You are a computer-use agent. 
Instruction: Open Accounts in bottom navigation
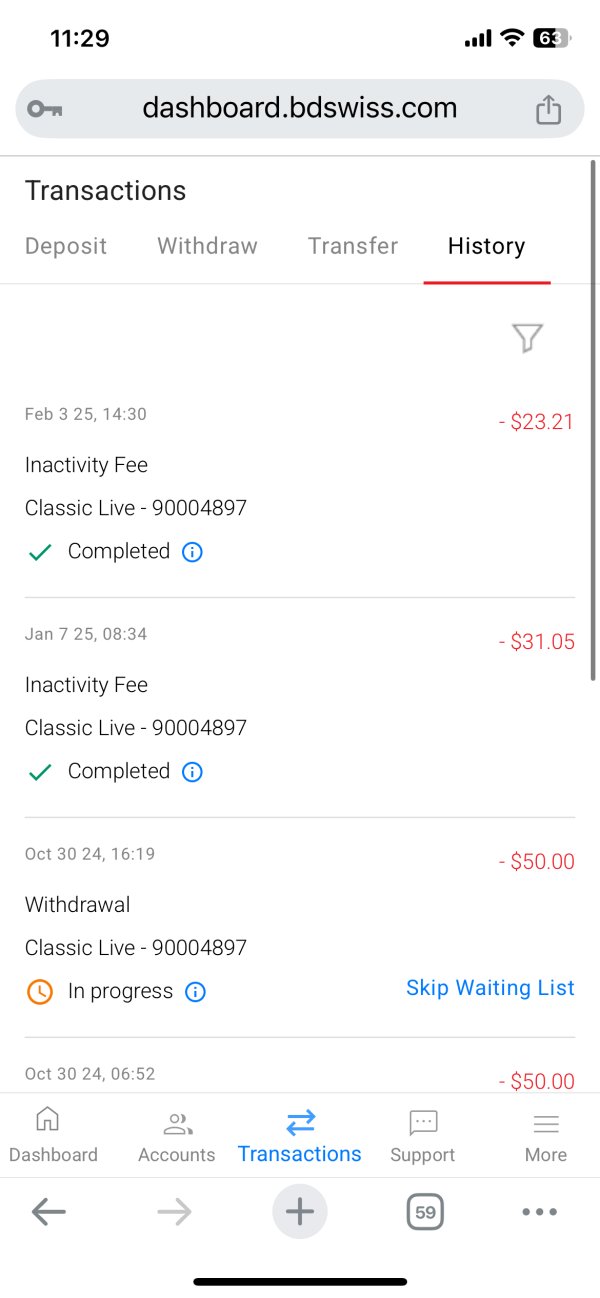[177, 1136]
